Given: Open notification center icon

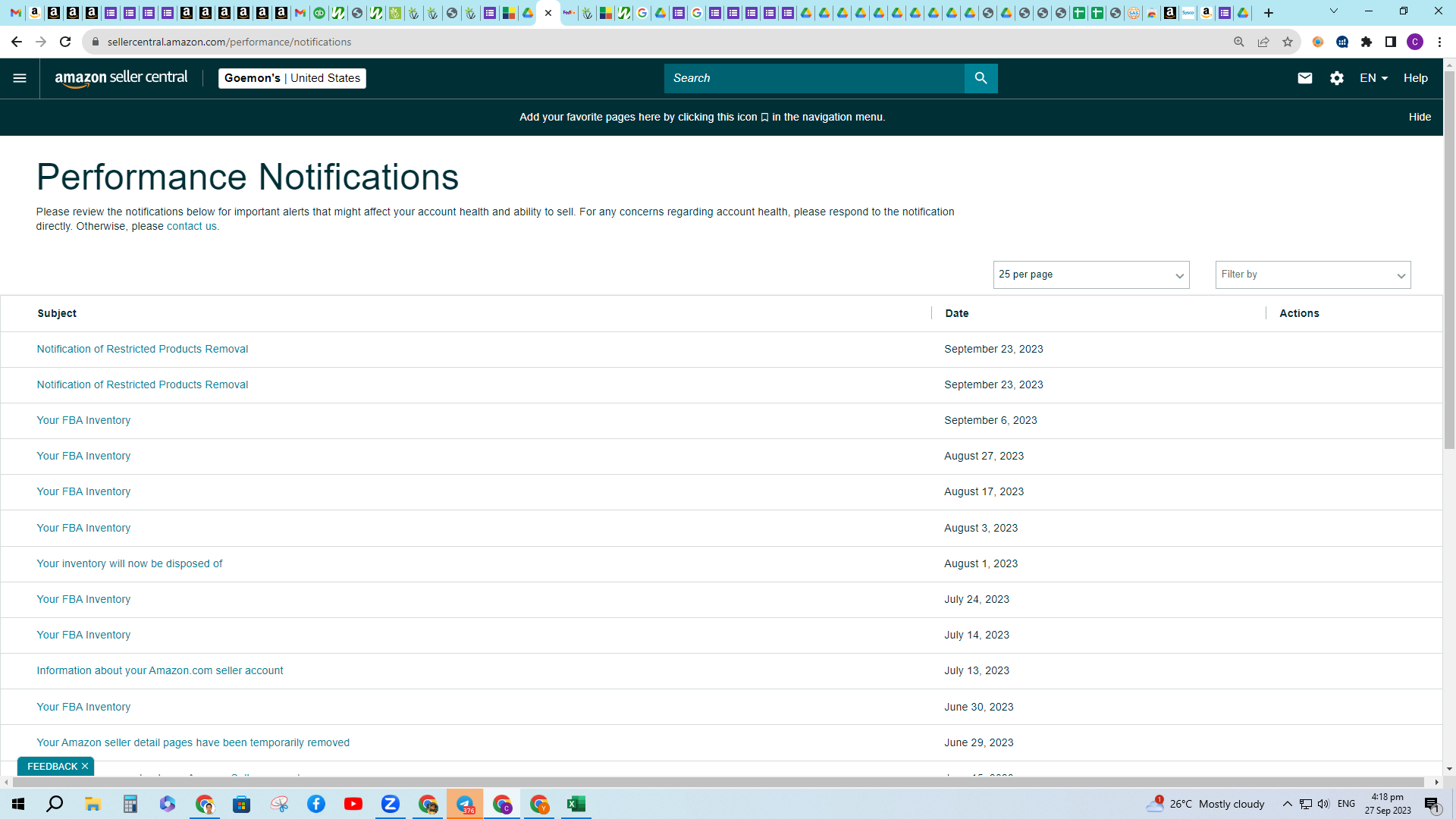Looking at the screenshot, I should [1432, 805].
